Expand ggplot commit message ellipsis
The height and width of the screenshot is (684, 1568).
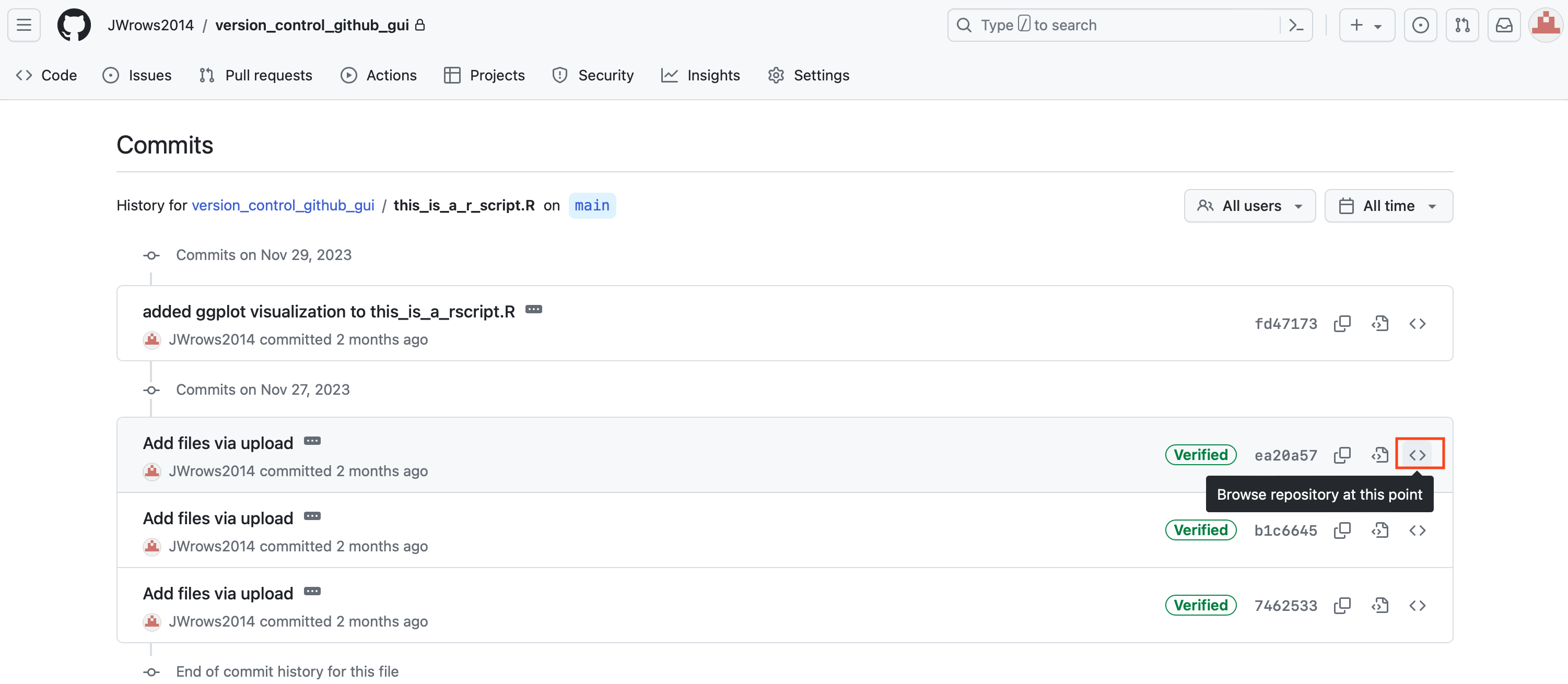[534, 310]
